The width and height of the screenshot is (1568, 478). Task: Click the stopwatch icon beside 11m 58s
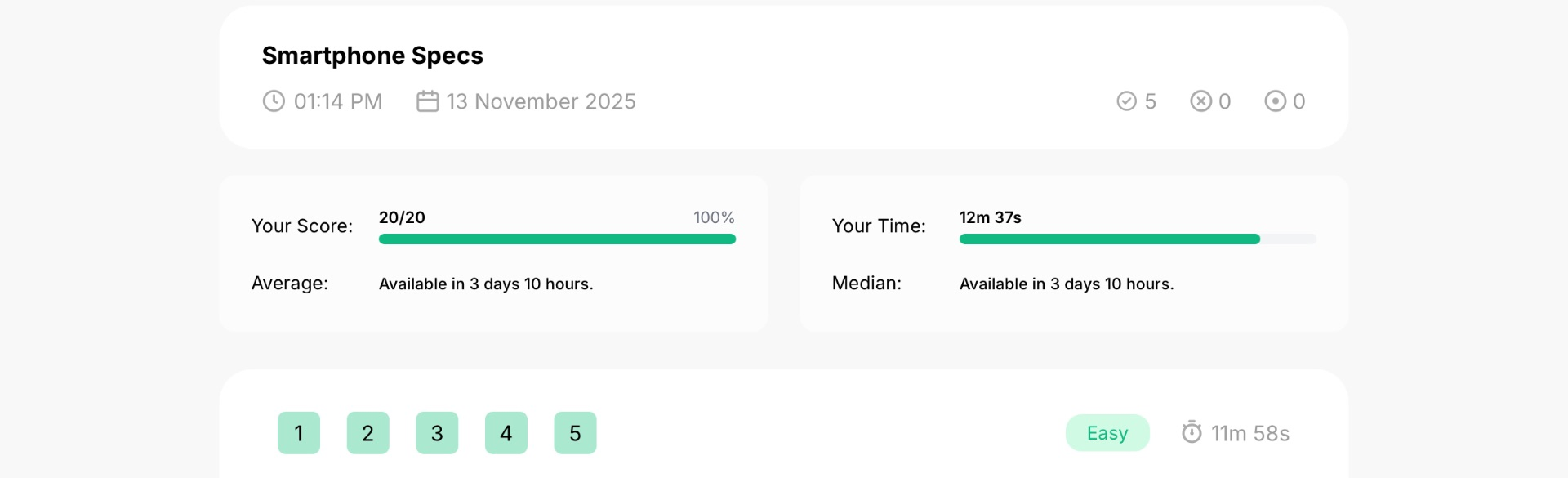[1192, 432]
